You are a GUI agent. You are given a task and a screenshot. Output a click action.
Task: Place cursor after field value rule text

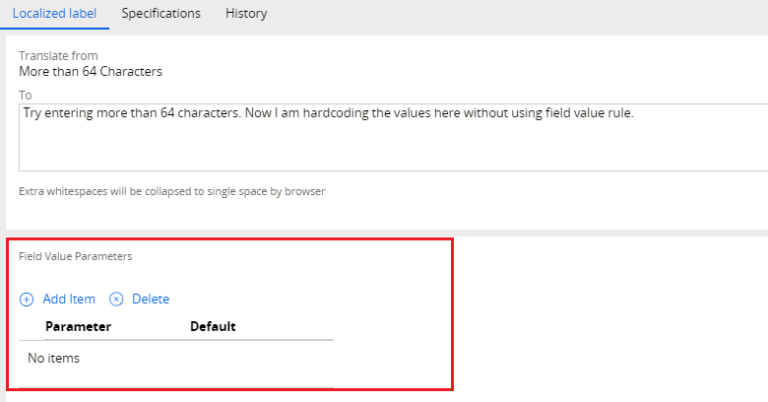pyautogui.click(x=634, y=113)
